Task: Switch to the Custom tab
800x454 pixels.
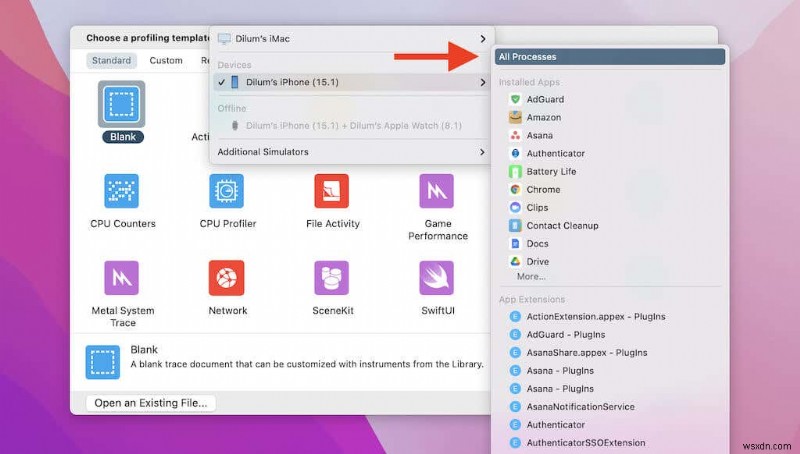Action: [x=166, y=60]
